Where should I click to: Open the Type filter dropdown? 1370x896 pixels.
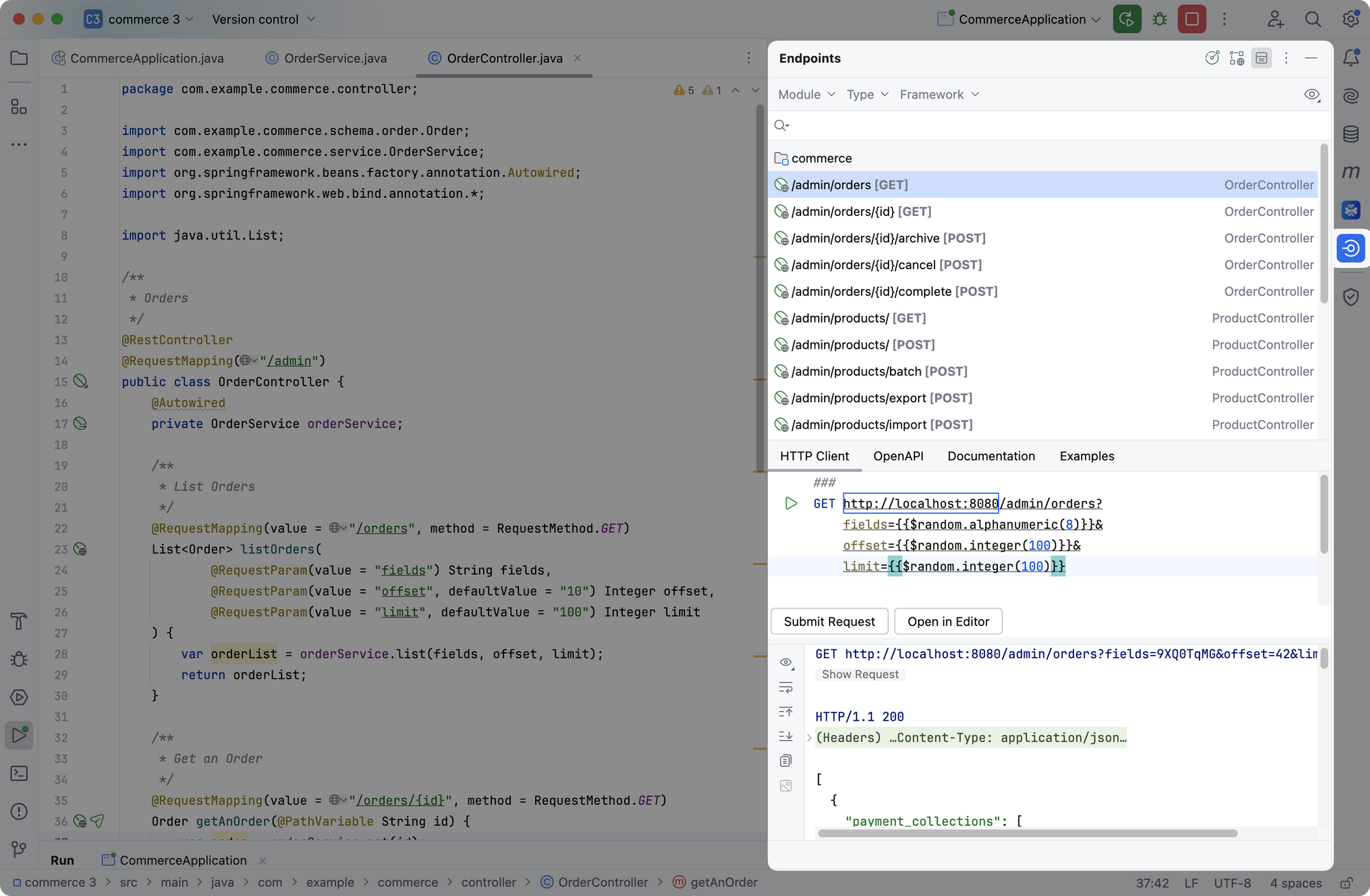pyautogui.click(x=868, y=95)
